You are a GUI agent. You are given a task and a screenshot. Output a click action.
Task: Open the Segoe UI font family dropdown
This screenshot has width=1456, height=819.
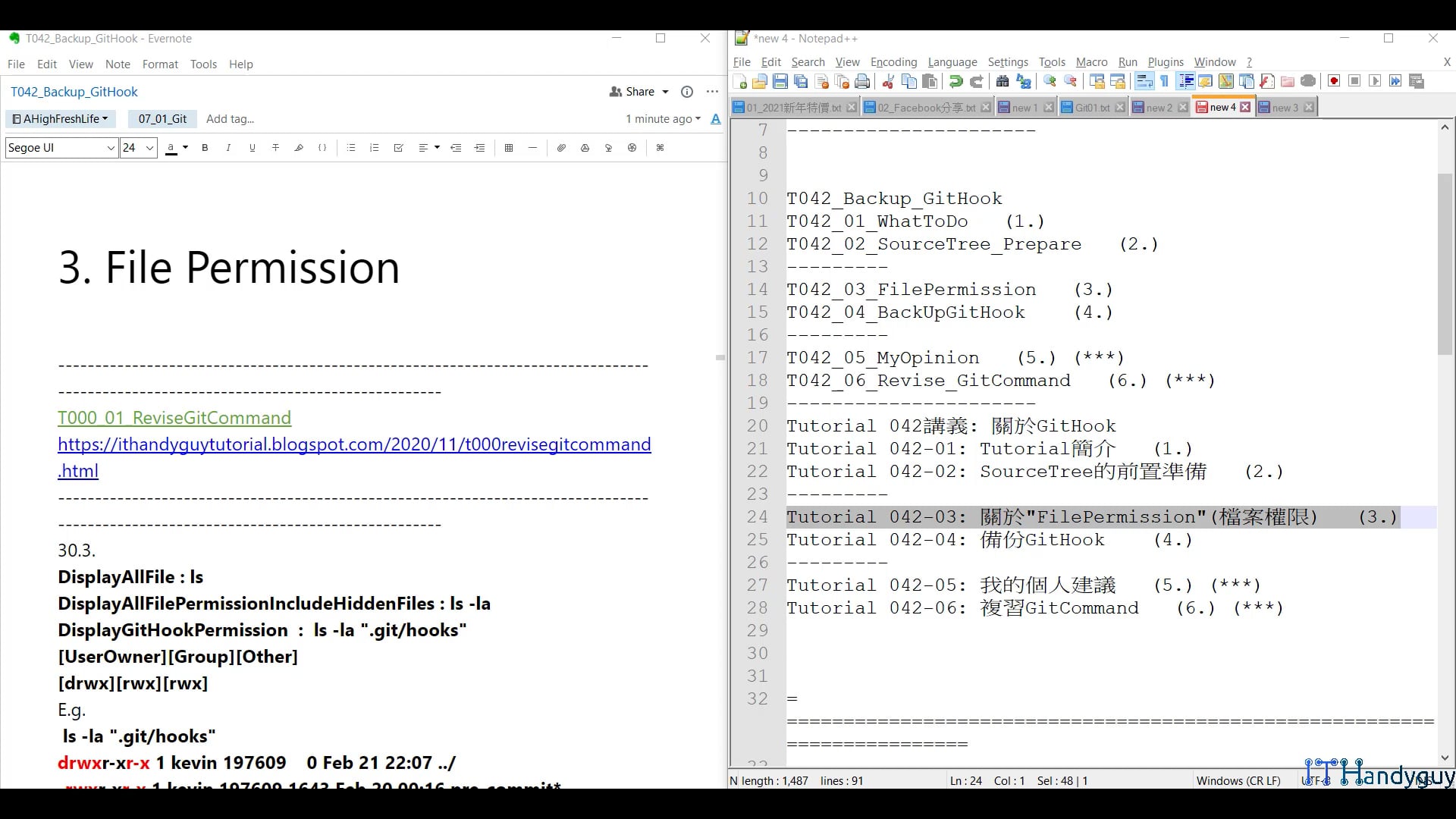(110, 148)
